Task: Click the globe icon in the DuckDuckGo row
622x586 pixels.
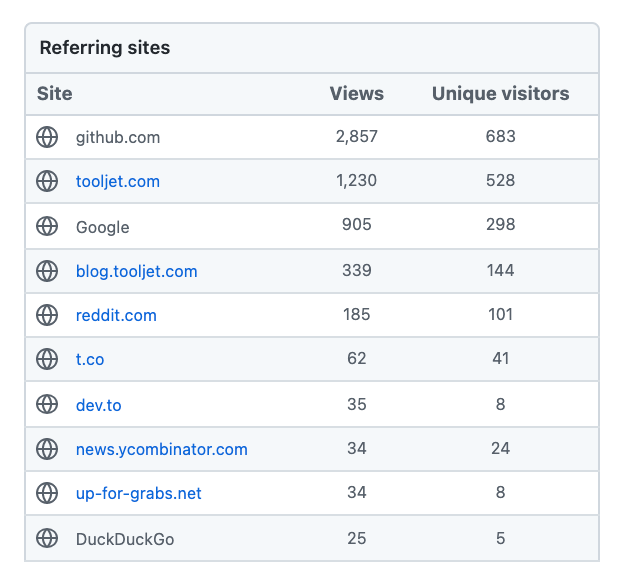Action: 47,538
